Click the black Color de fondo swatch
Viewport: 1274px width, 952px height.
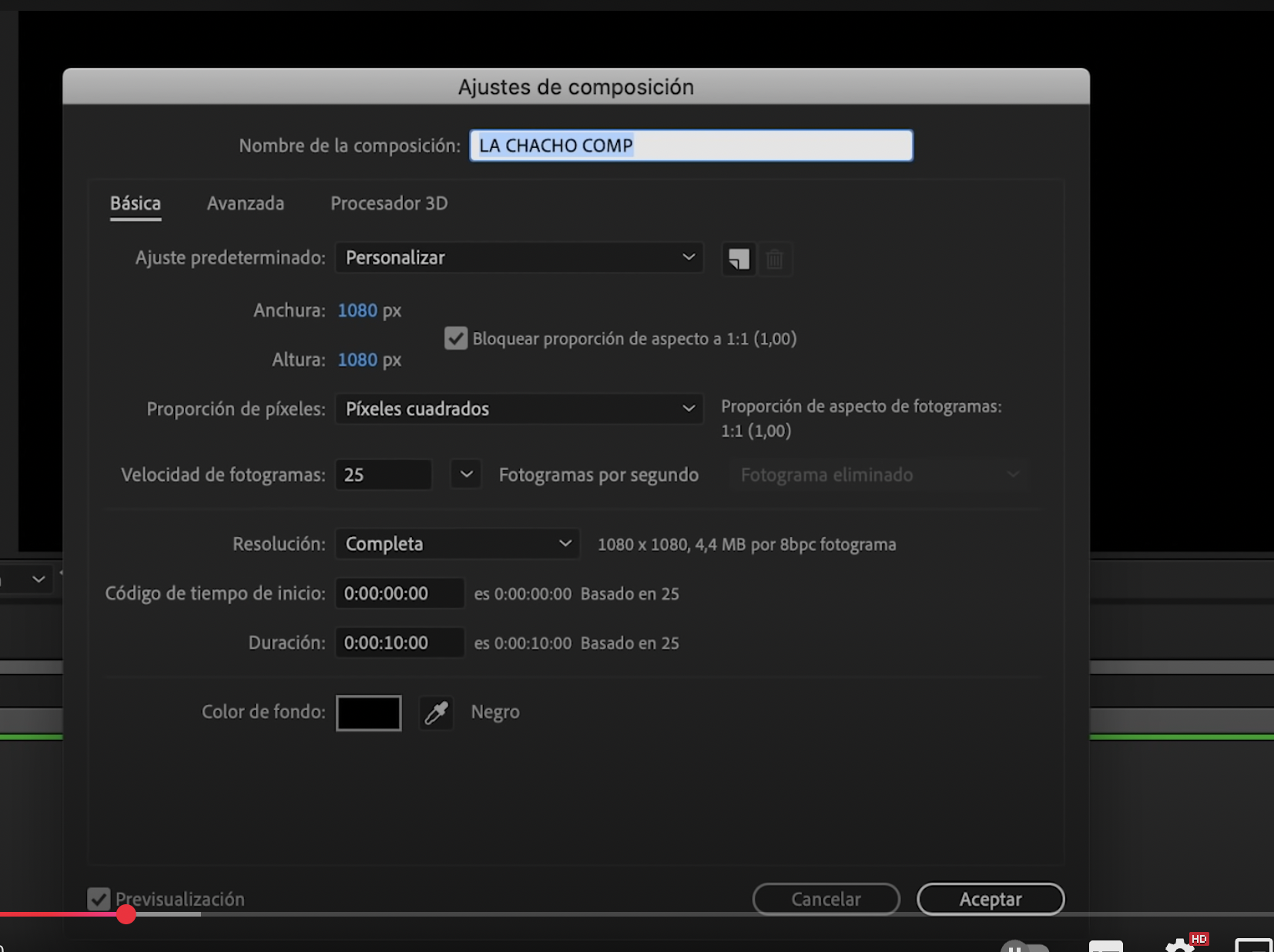pyautogui.click(x=368, y=712)
